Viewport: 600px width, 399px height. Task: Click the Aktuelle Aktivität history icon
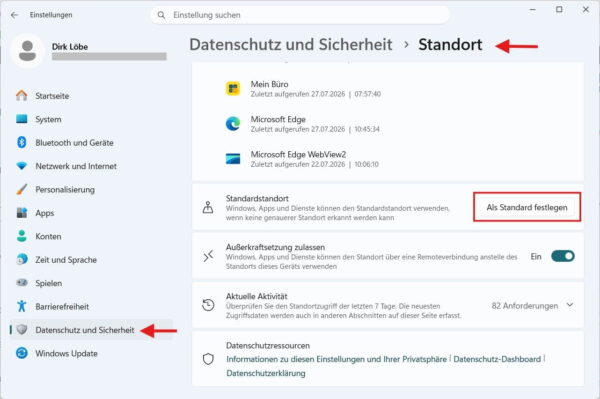(208, 305)
